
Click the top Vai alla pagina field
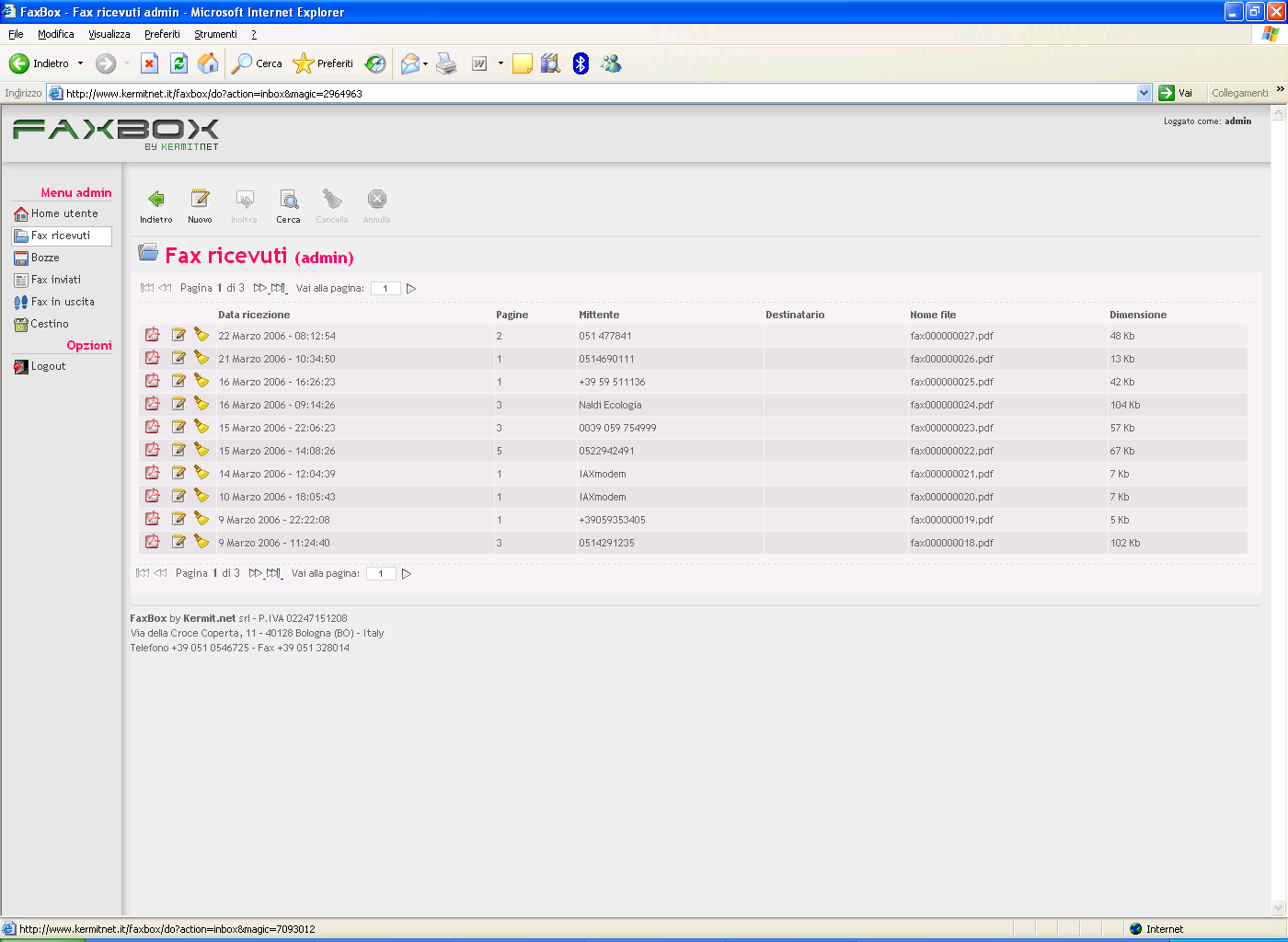385,288
